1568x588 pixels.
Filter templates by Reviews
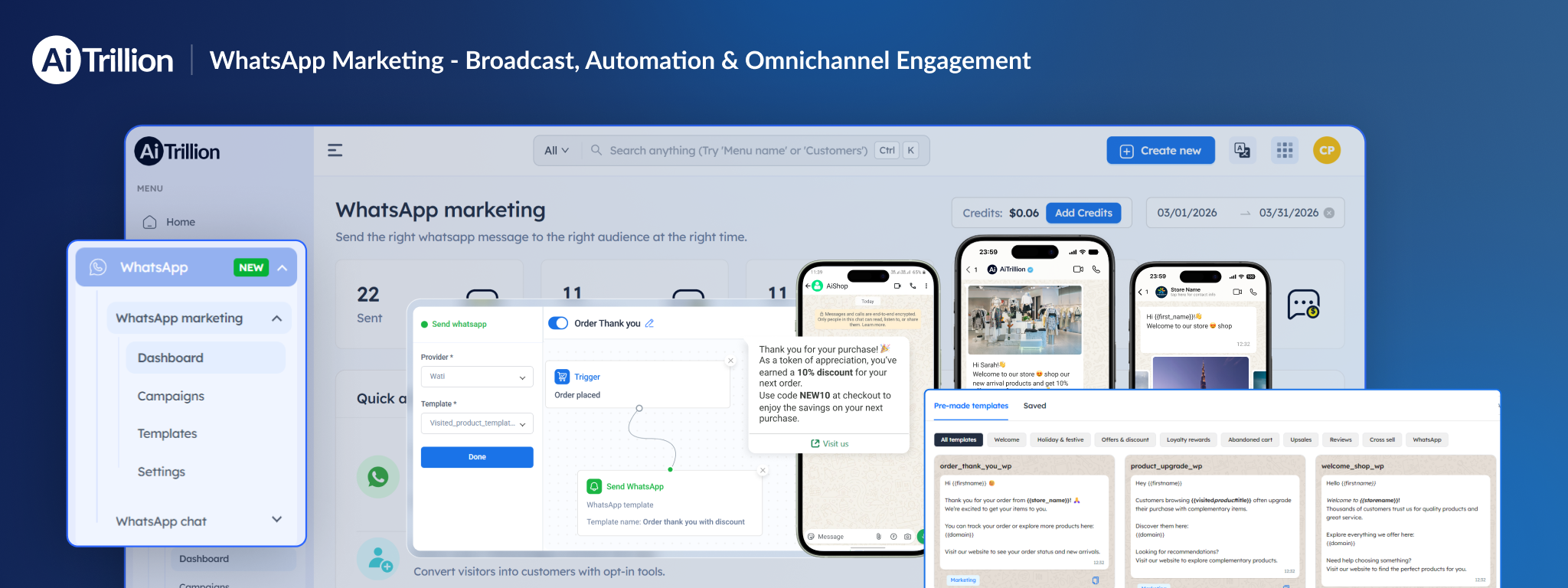click(x=1341, y=439)
